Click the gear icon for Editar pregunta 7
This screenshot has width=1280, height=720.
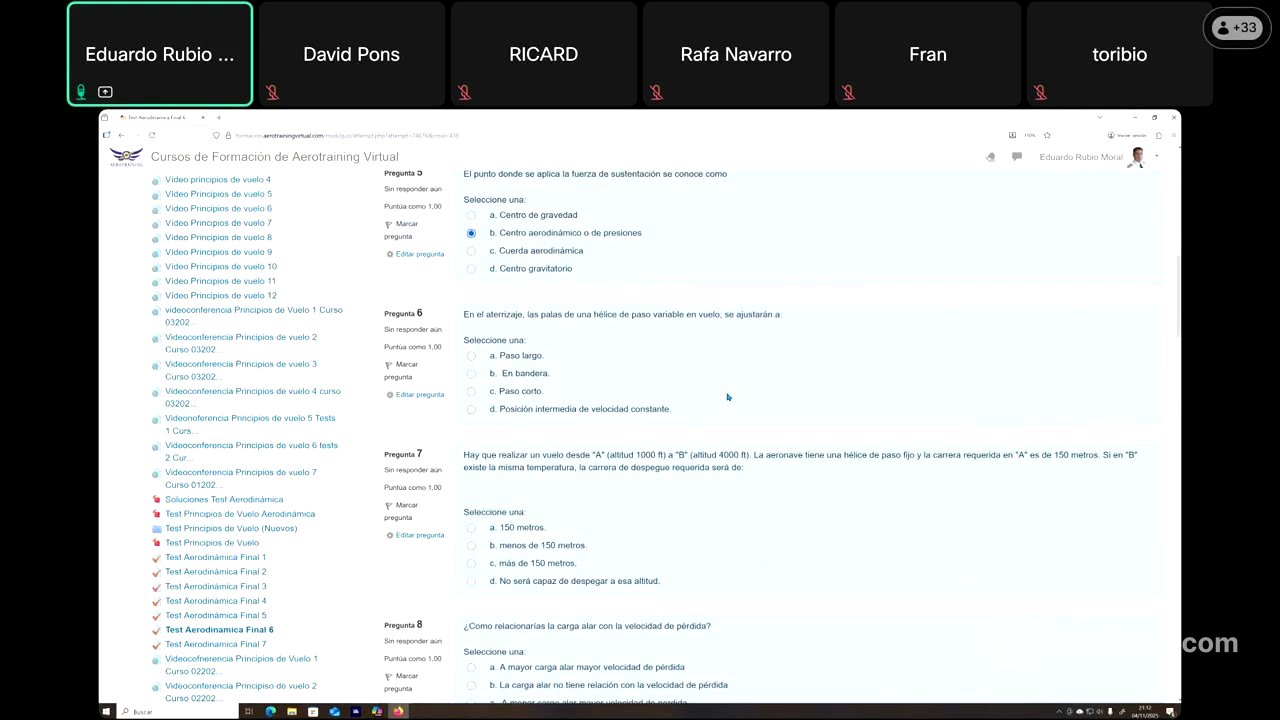390,536
